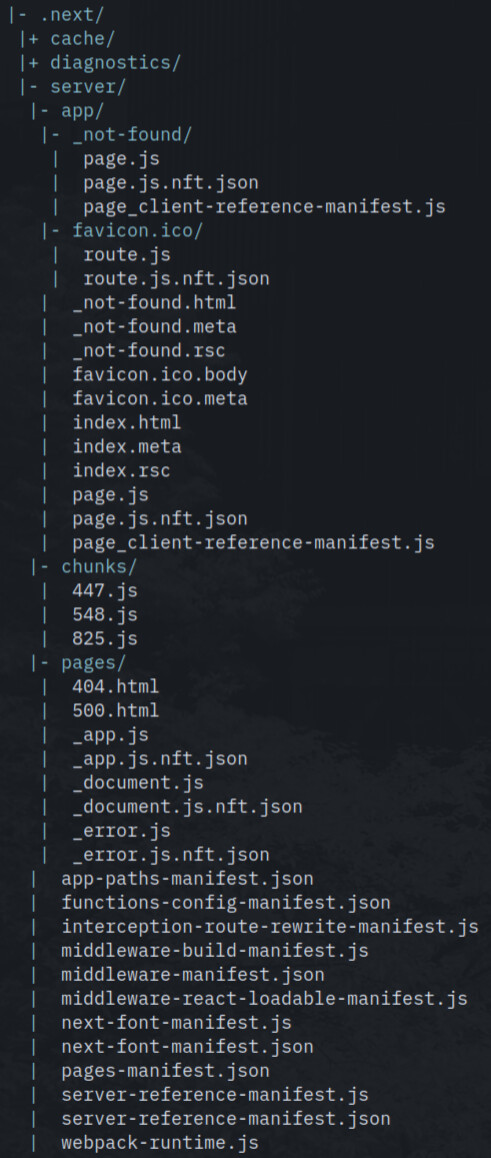Collapse the favicon.ico/ folder

(122, 230)
